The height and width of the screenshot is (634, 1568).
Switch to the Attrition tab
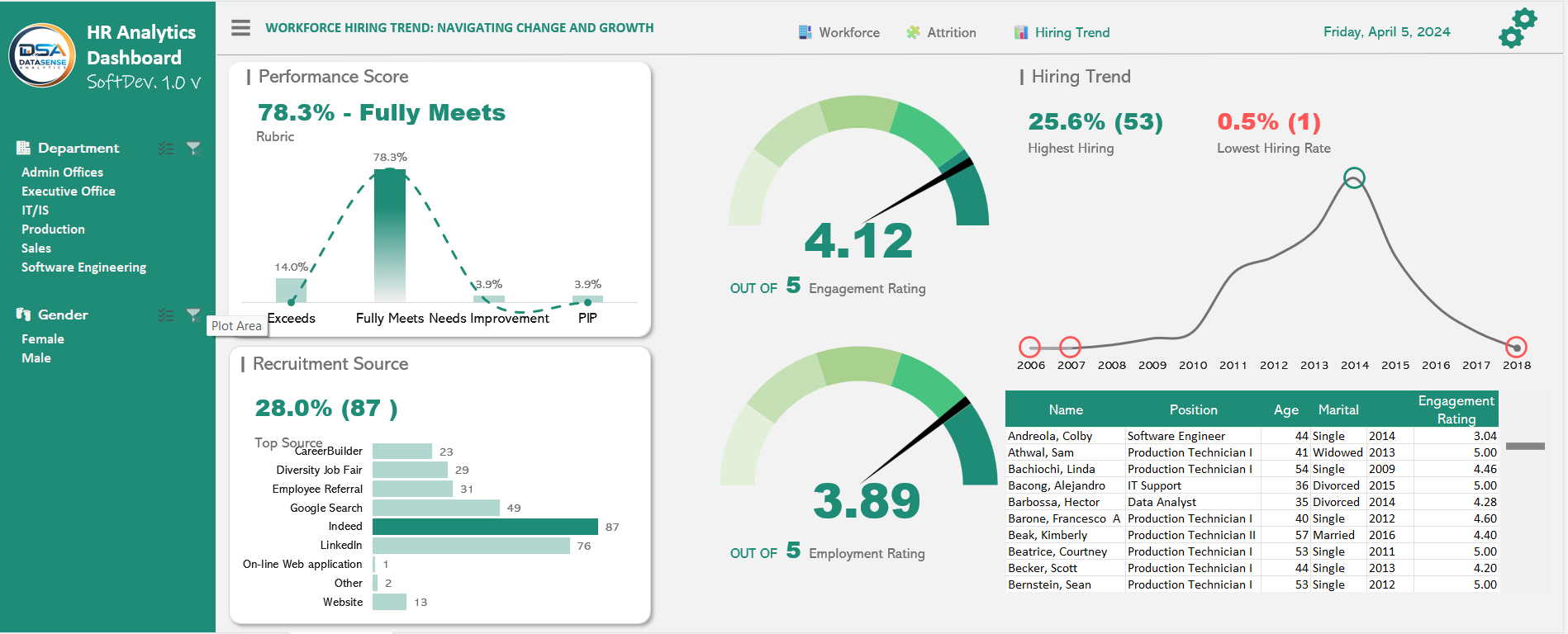[x=951, y=32]
